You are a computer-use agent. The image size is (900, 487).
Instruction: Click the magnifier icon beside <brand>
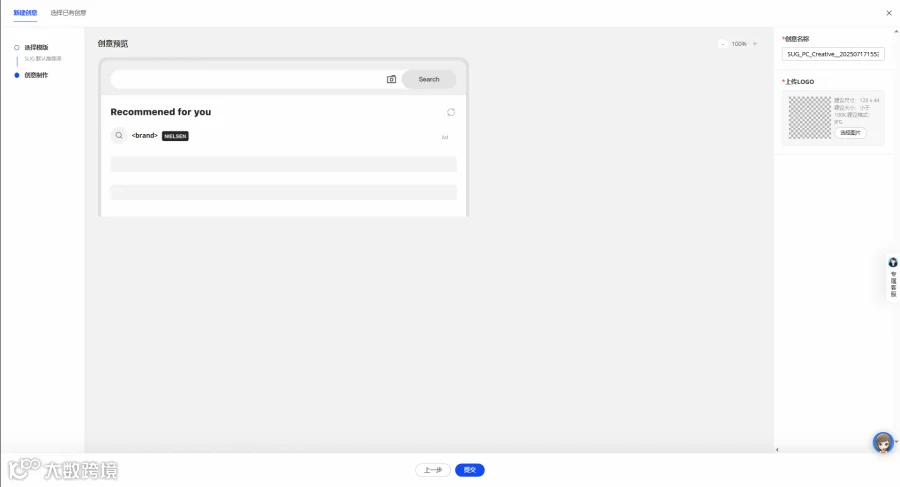pos(119,136)
